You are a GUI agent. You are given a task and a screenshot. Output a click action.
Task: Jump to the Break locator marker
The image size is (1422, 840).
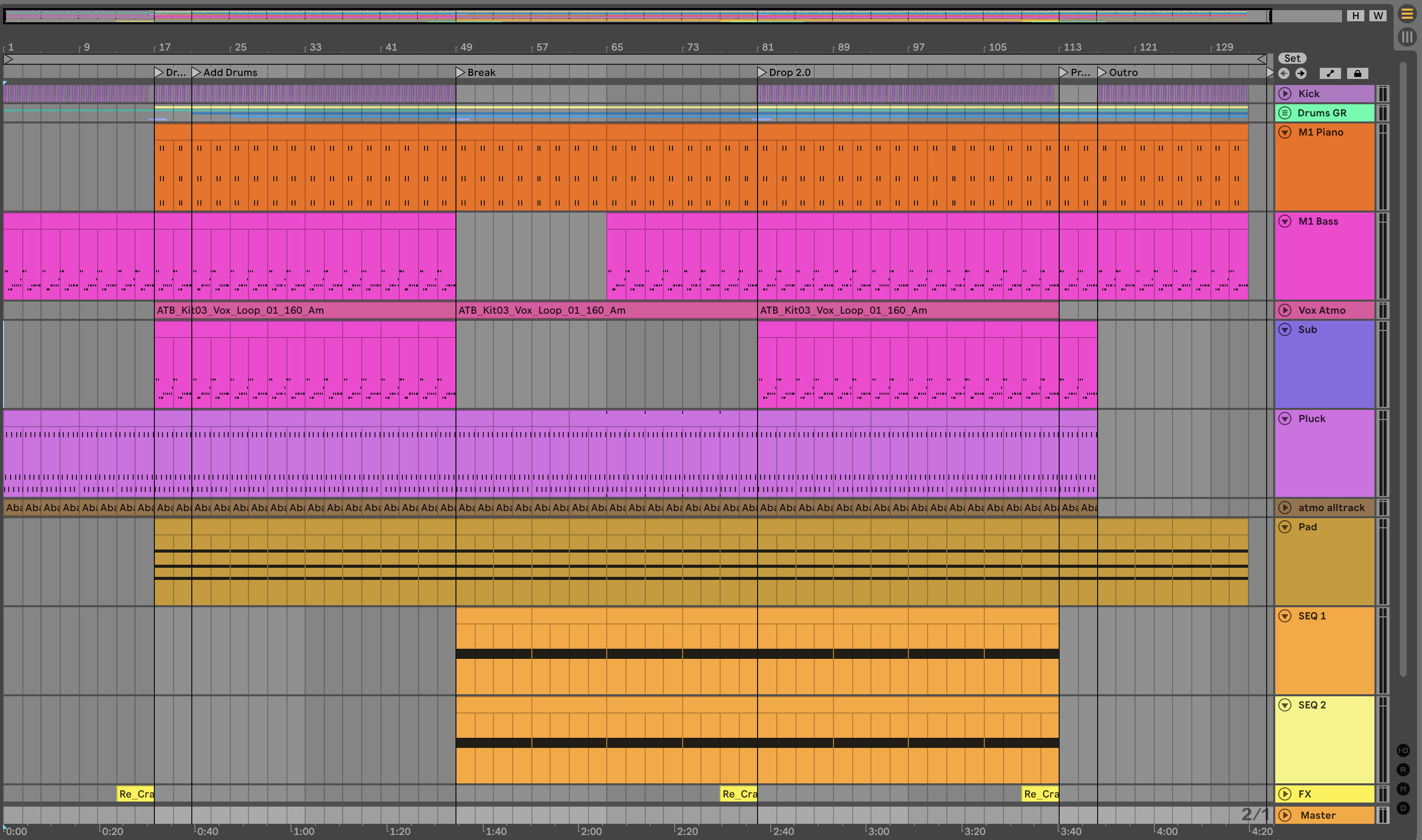coord(460,72)
